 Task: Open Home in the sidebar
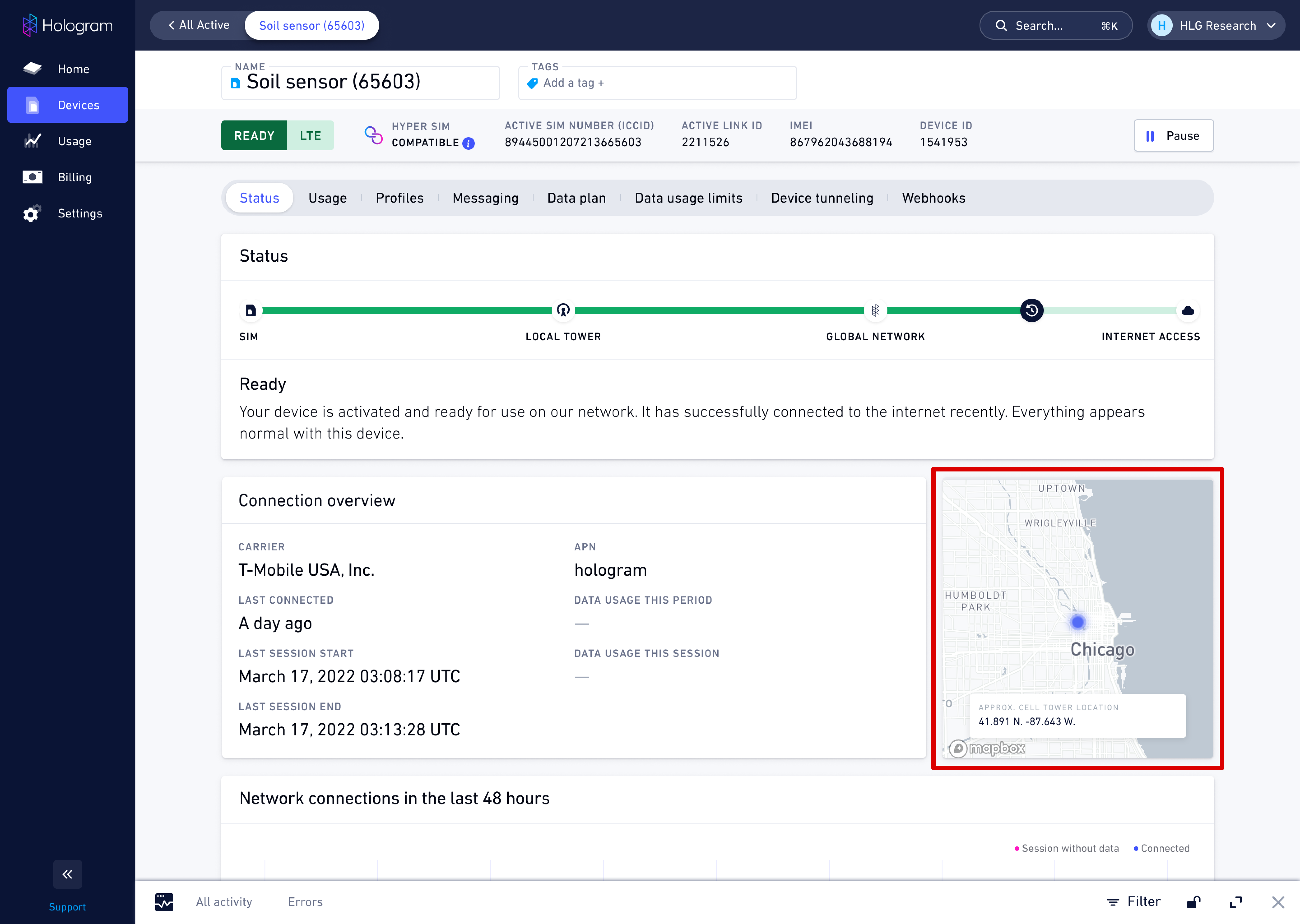[67, 69]
